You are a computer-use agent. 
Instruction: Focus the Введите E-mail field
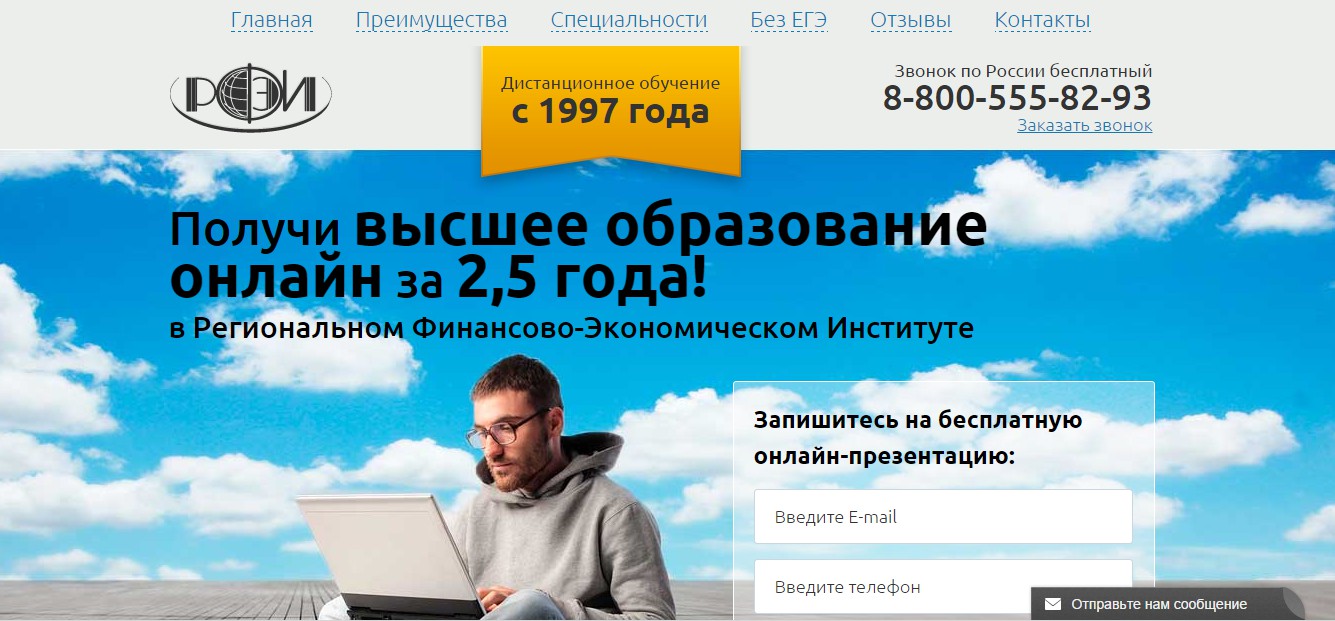click(x=943, y=517)
